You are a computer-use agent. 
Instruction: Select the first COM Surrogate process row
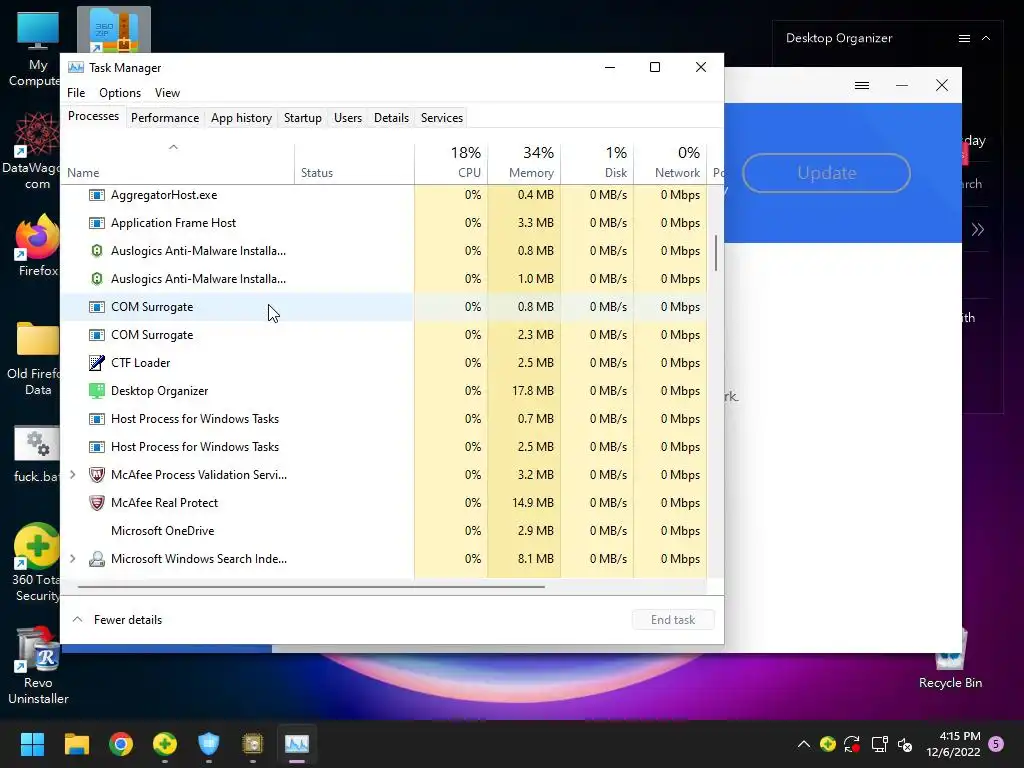point(383,307)
